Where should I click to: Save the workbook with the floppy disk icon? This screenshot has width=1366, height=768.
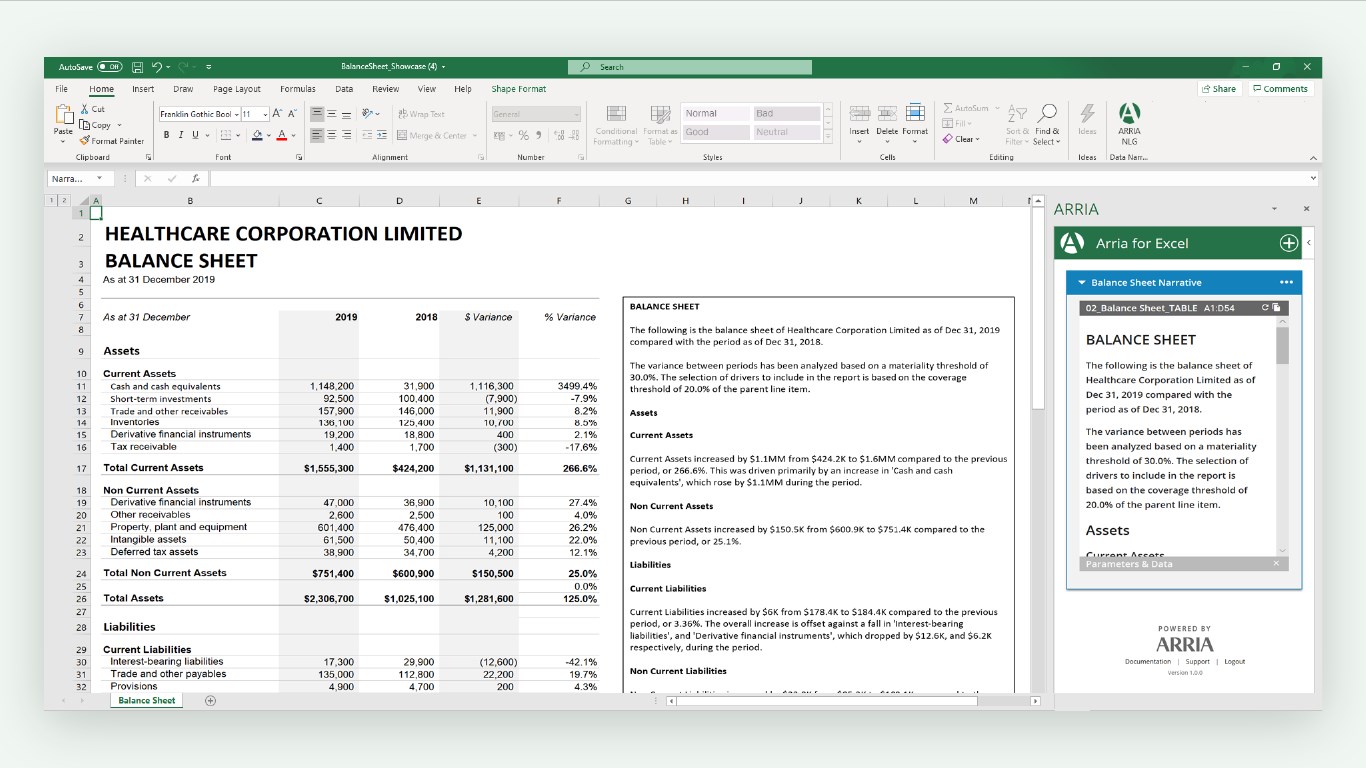click(x=137, y=67)
